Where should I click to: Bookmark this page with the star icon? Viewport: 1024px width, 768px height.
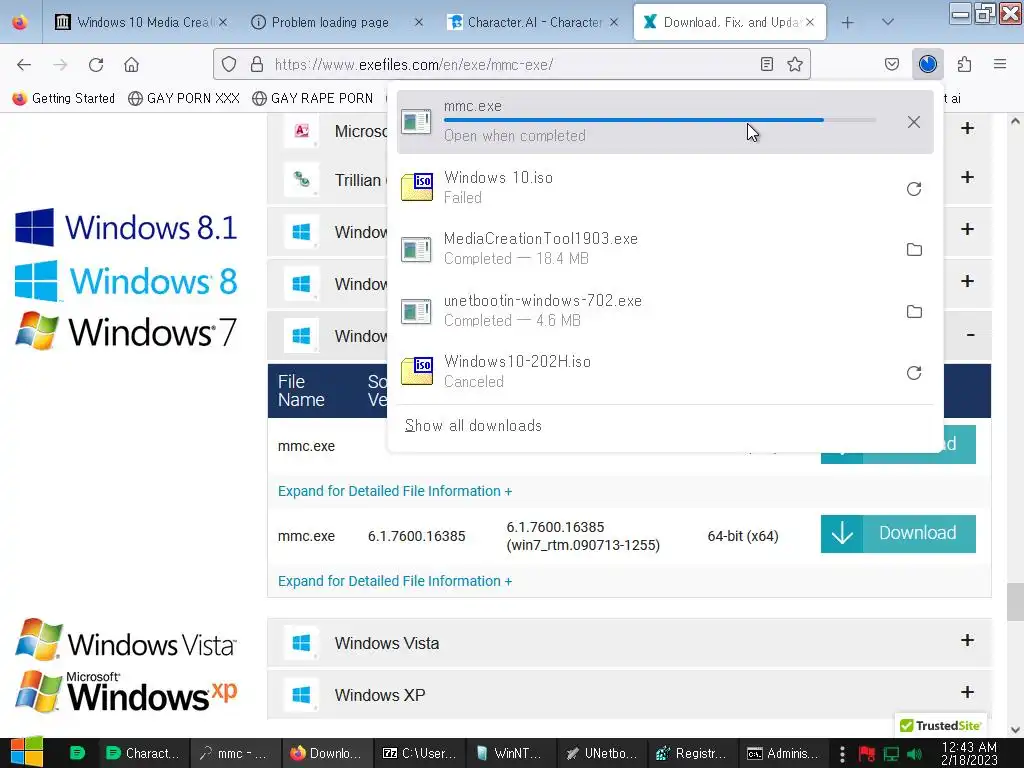pos(794,64)
